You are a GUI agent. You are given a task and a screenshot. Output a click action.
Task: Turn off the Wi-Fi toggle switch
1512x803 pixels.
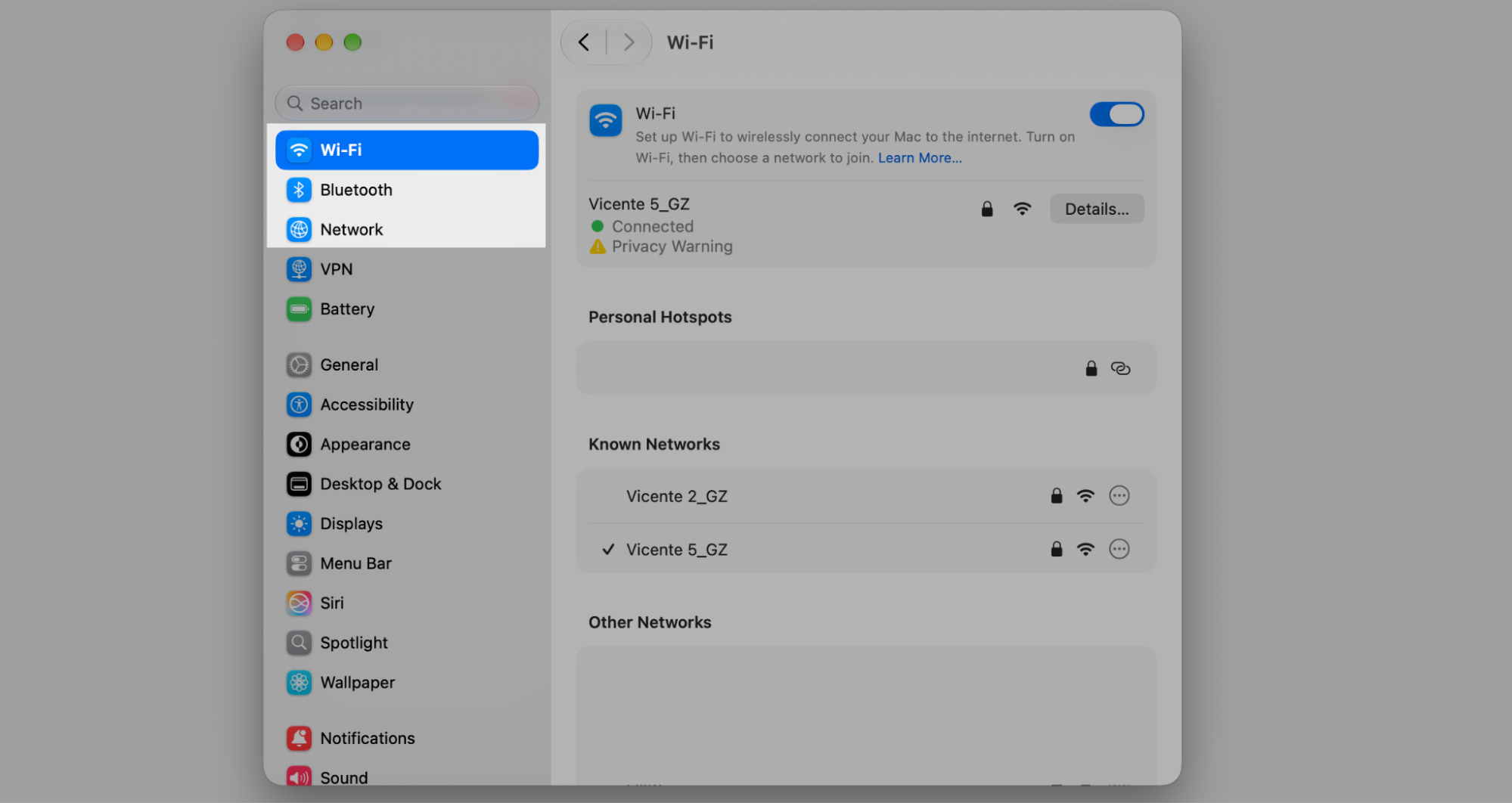(x=1116, y=115)
